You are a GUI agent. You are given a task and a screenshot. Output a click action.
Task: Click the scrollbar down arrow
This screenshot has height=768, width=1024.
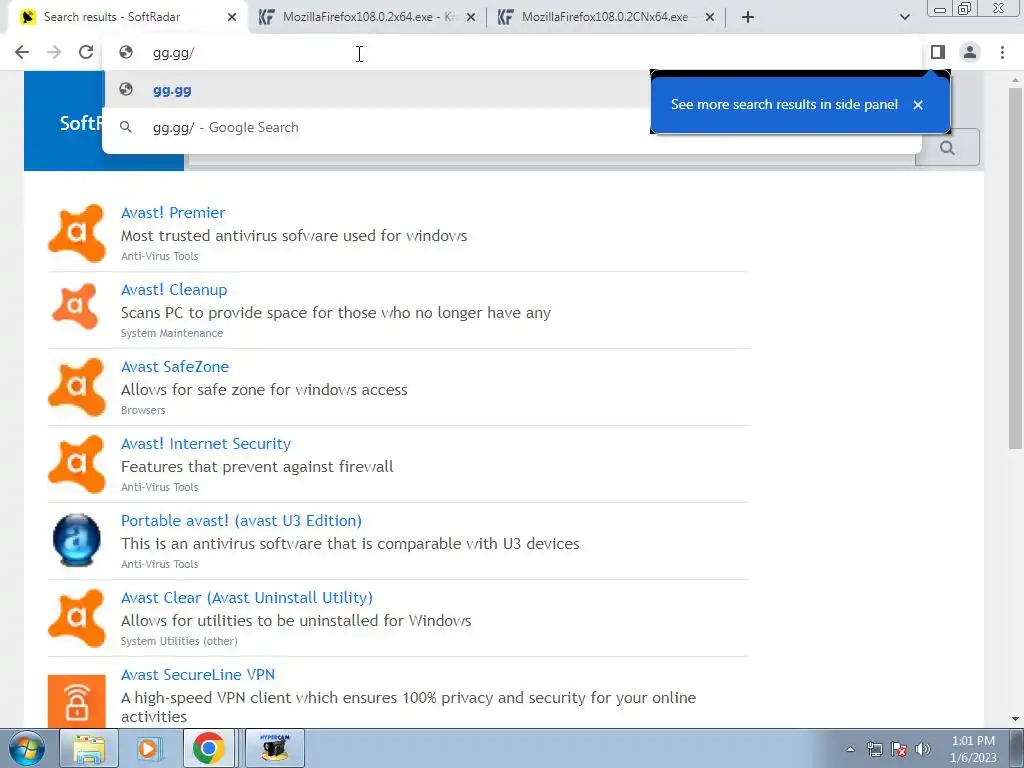coord(1015,719)
